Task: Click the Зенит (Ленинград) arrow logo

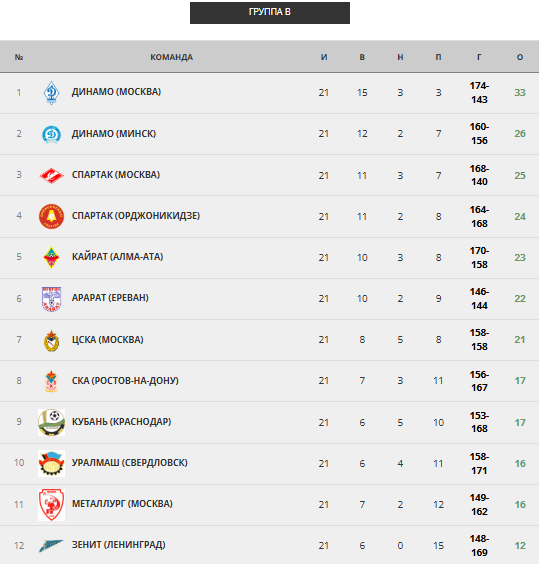Action: point(51,546)
